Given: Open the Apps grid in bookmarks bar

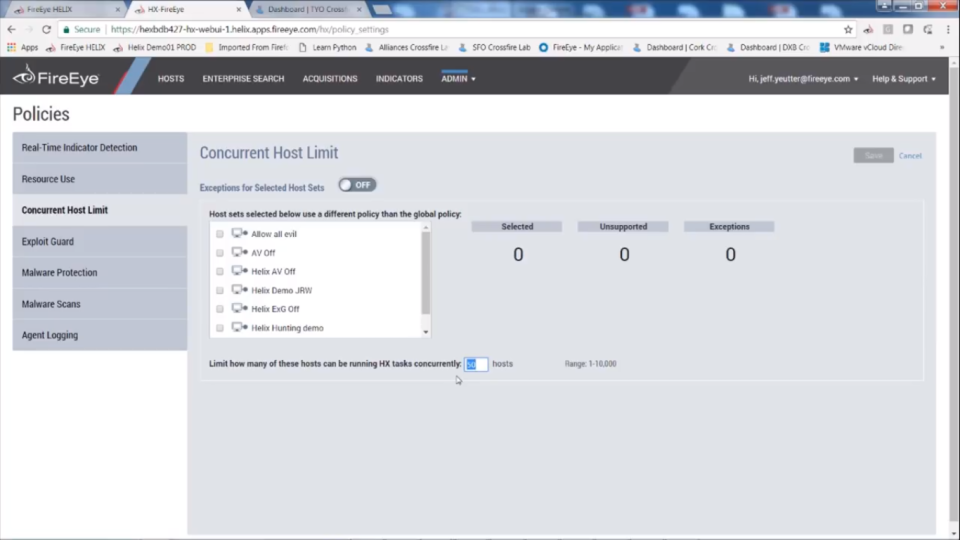Looking at the screenshot, I should (x=22, y=47).
